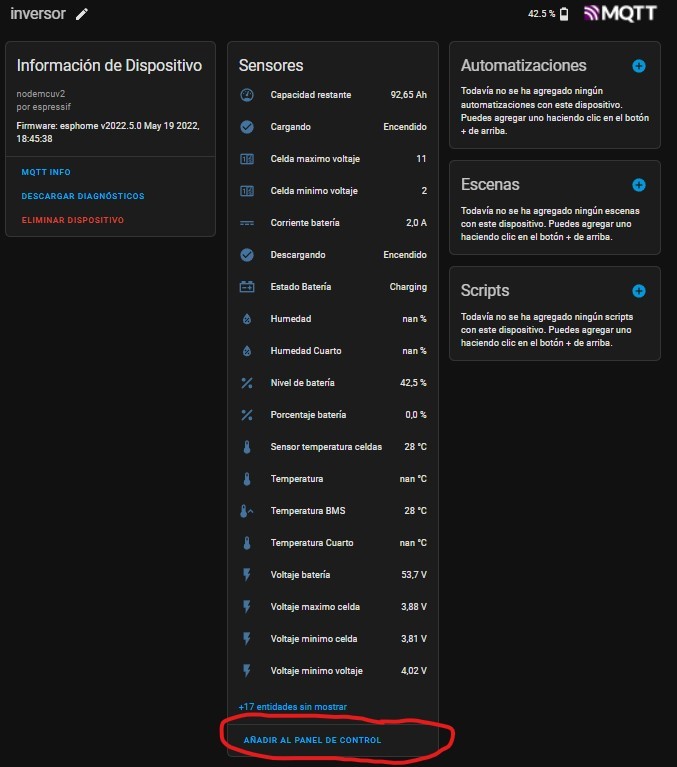Viewport: 677px width, 767px height.
Task: Click the Capacidad restante gauge icon
Action: [x=247, y=95]
